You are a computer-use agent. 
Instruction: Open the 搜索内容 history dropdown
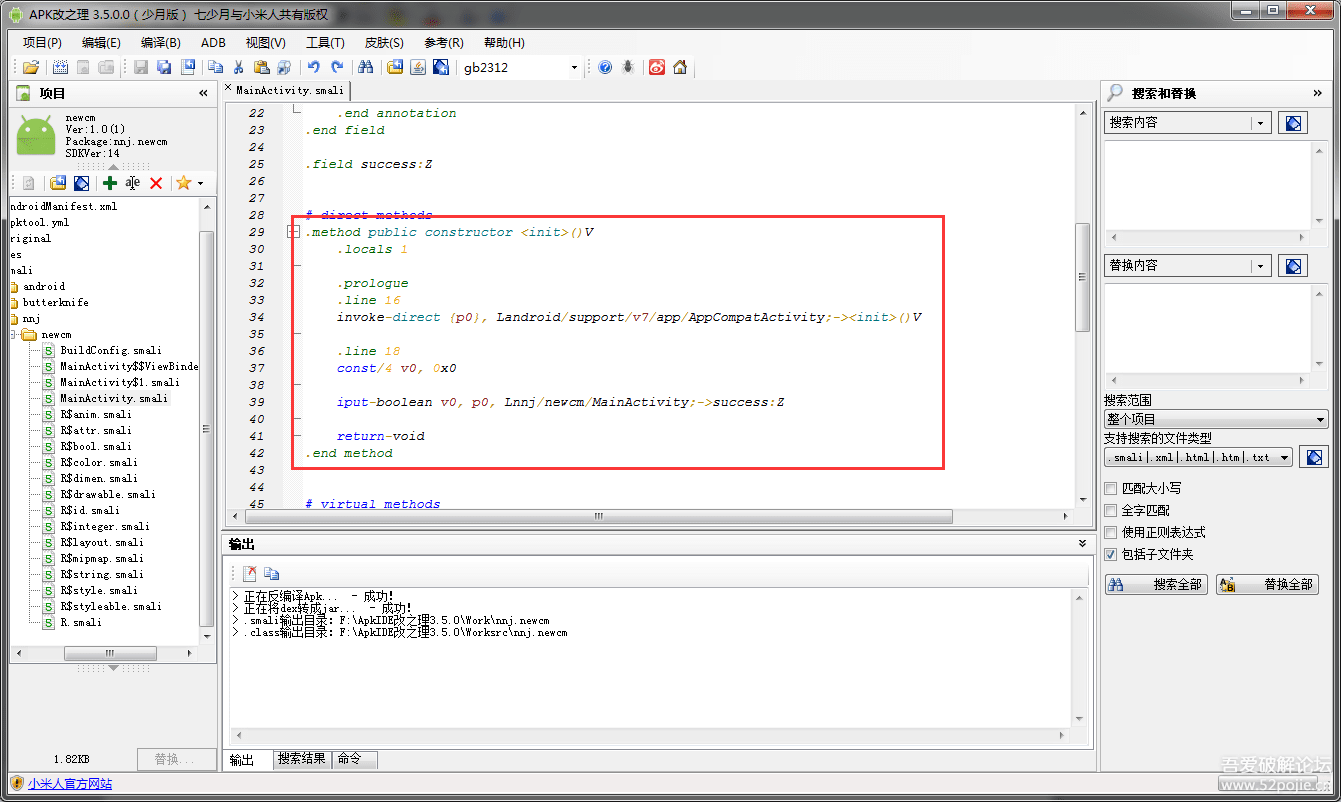(x=1261, y=123)
